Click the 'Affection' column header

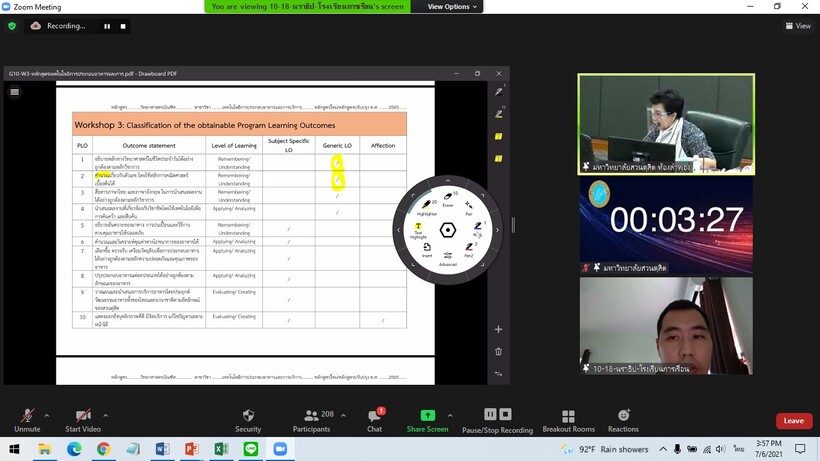pyautogui.click(x=383, y=145)
